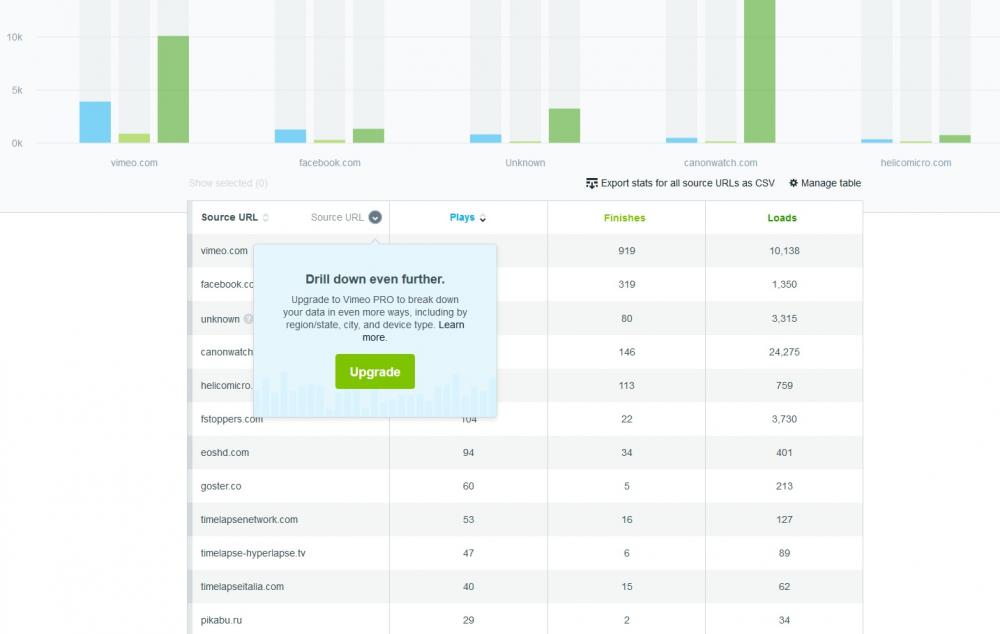Click the export CSV icon

[x=592, y=184]
